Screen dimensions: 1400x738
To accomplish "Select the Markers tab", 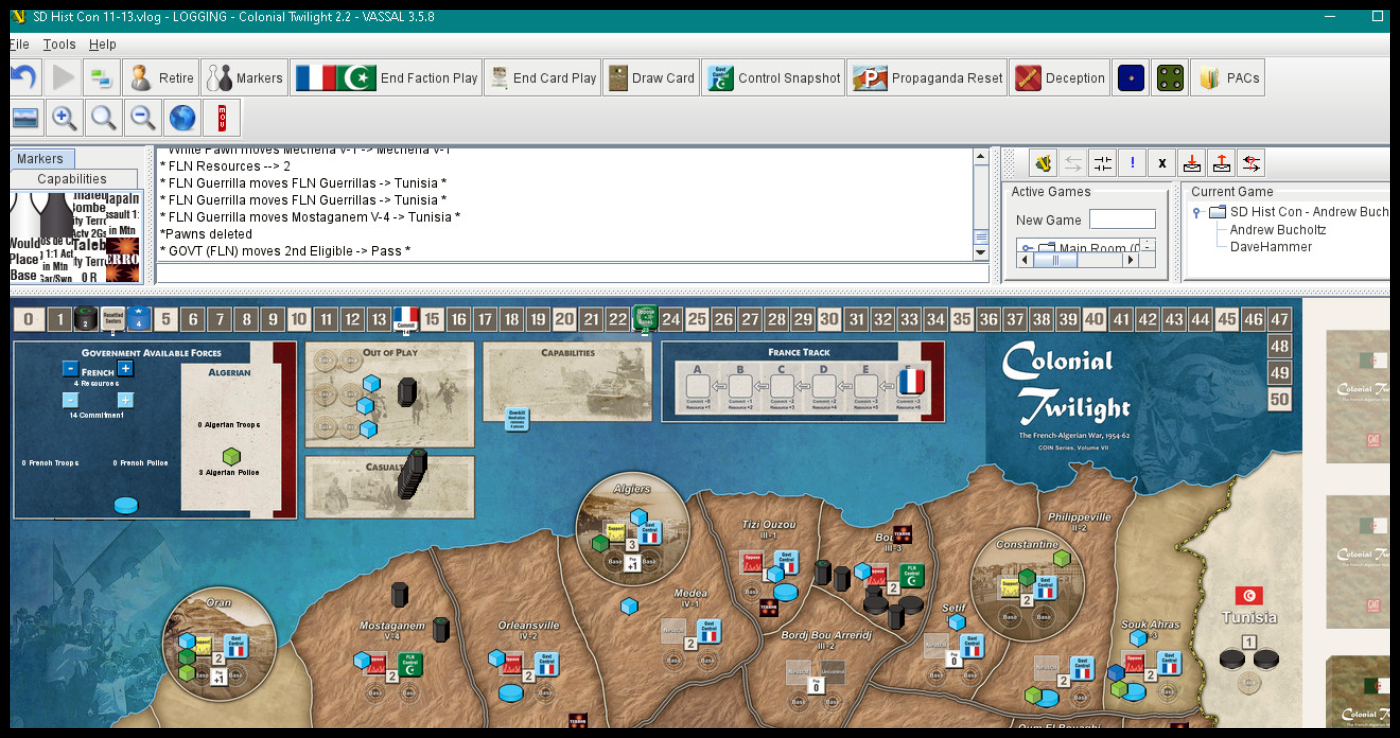I will coord(40,159).
